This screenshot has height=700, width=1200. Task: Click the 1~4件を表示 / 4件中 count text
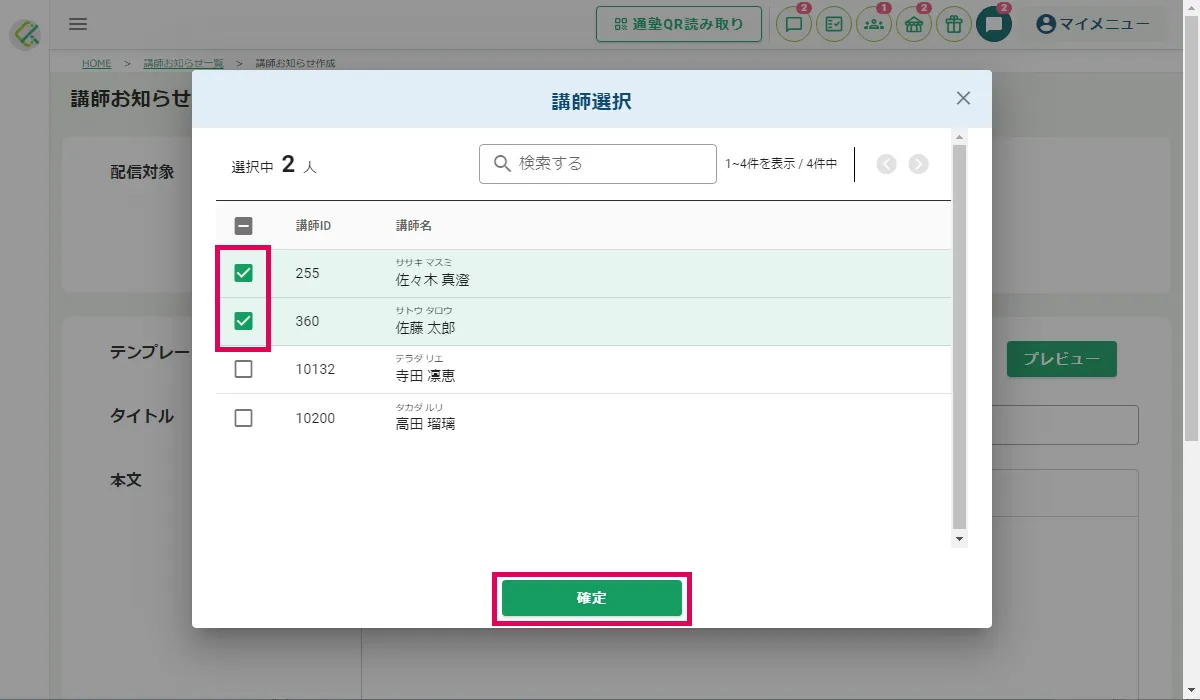click(781, 164)
